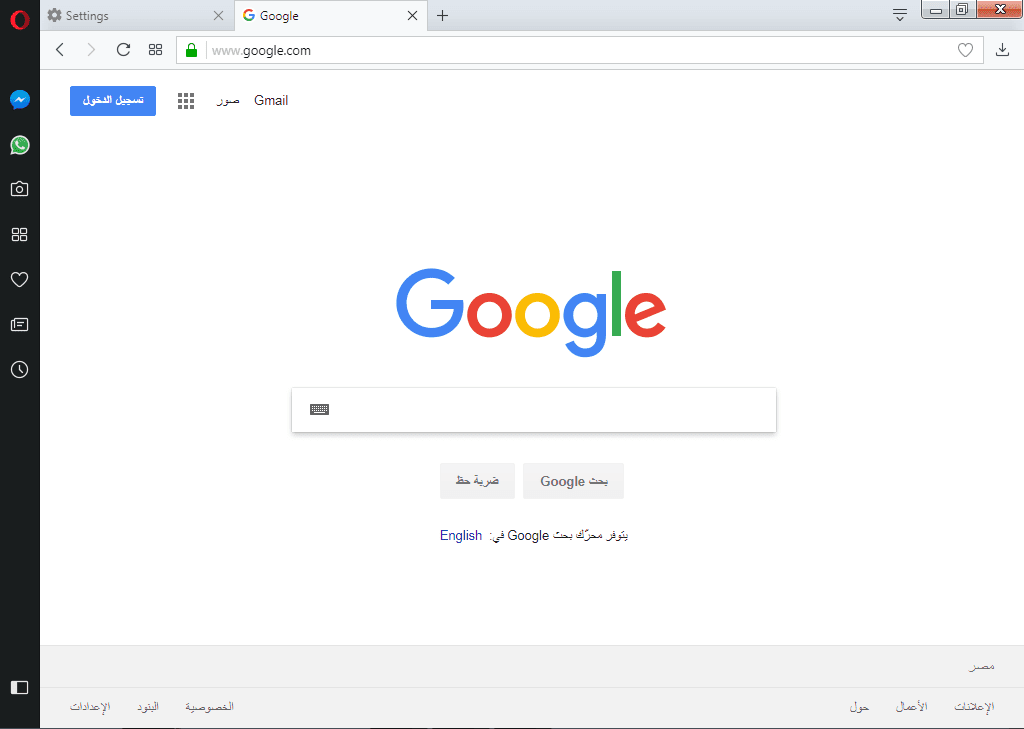Click the Google Search button

point(573,481)
